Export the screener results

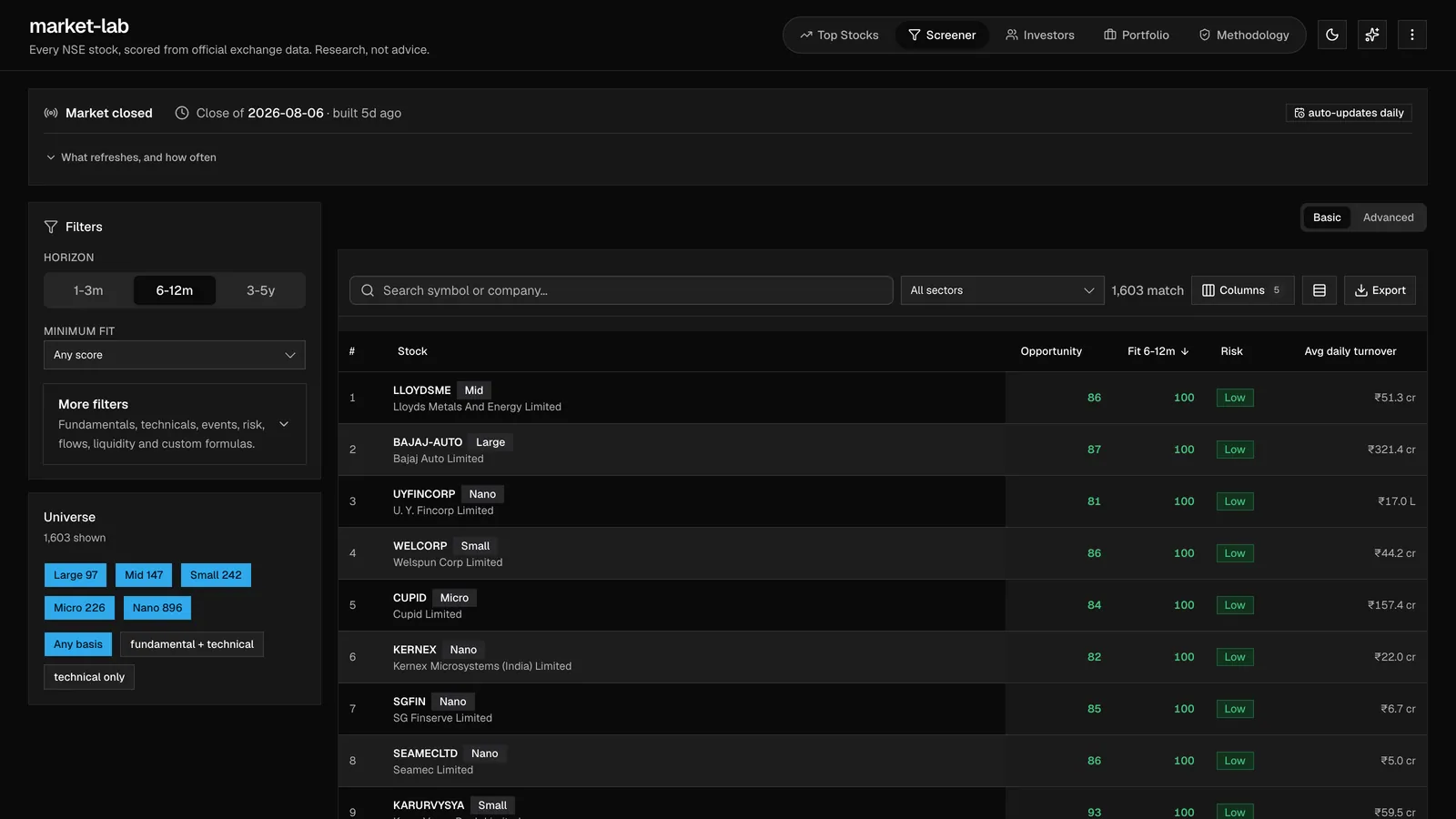1380,290
